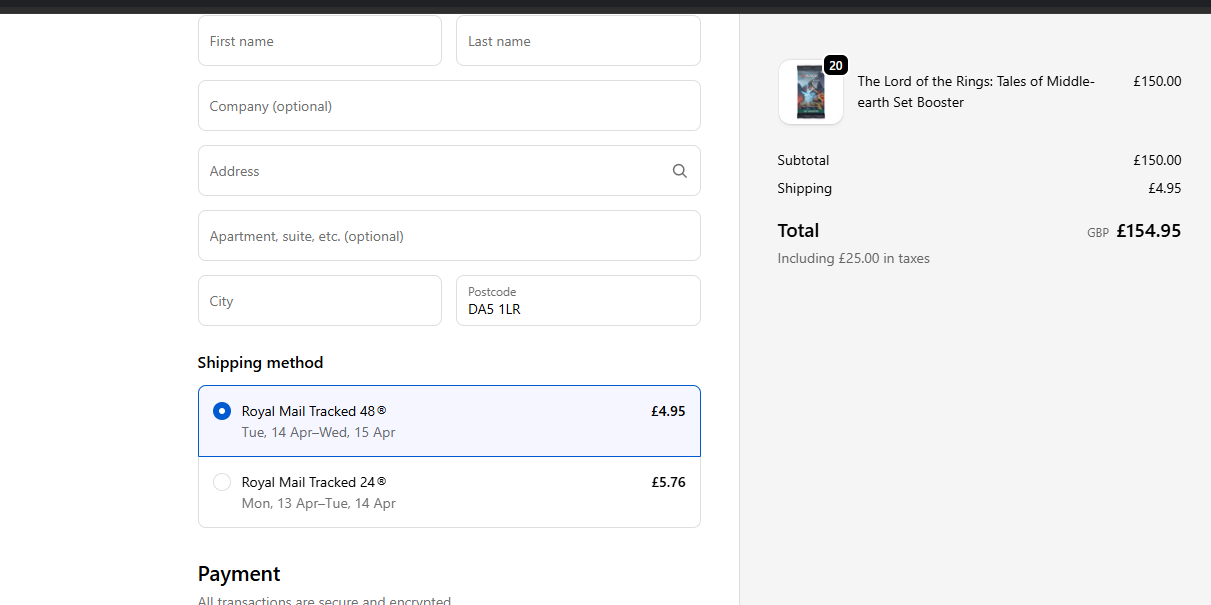Click the 'Including £25.00 in taxes' text
1211x605 pixels.
(x=853, y=258)
